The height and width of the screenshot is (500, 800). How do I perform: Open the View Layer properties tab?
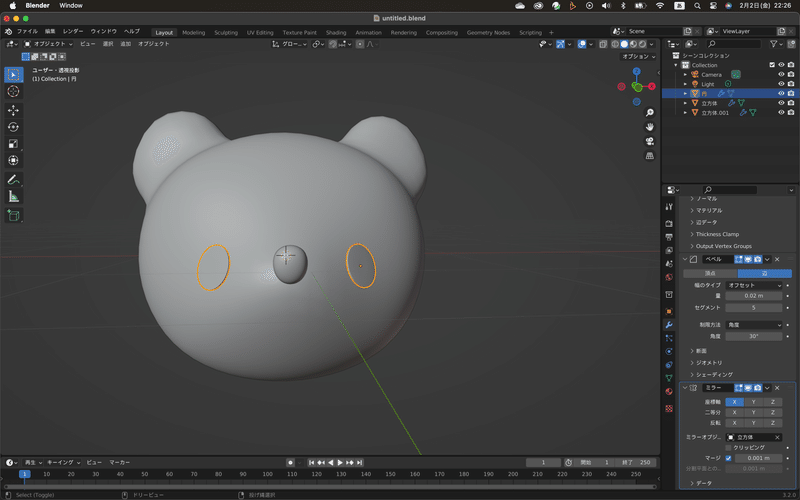(x=669, y=251)
